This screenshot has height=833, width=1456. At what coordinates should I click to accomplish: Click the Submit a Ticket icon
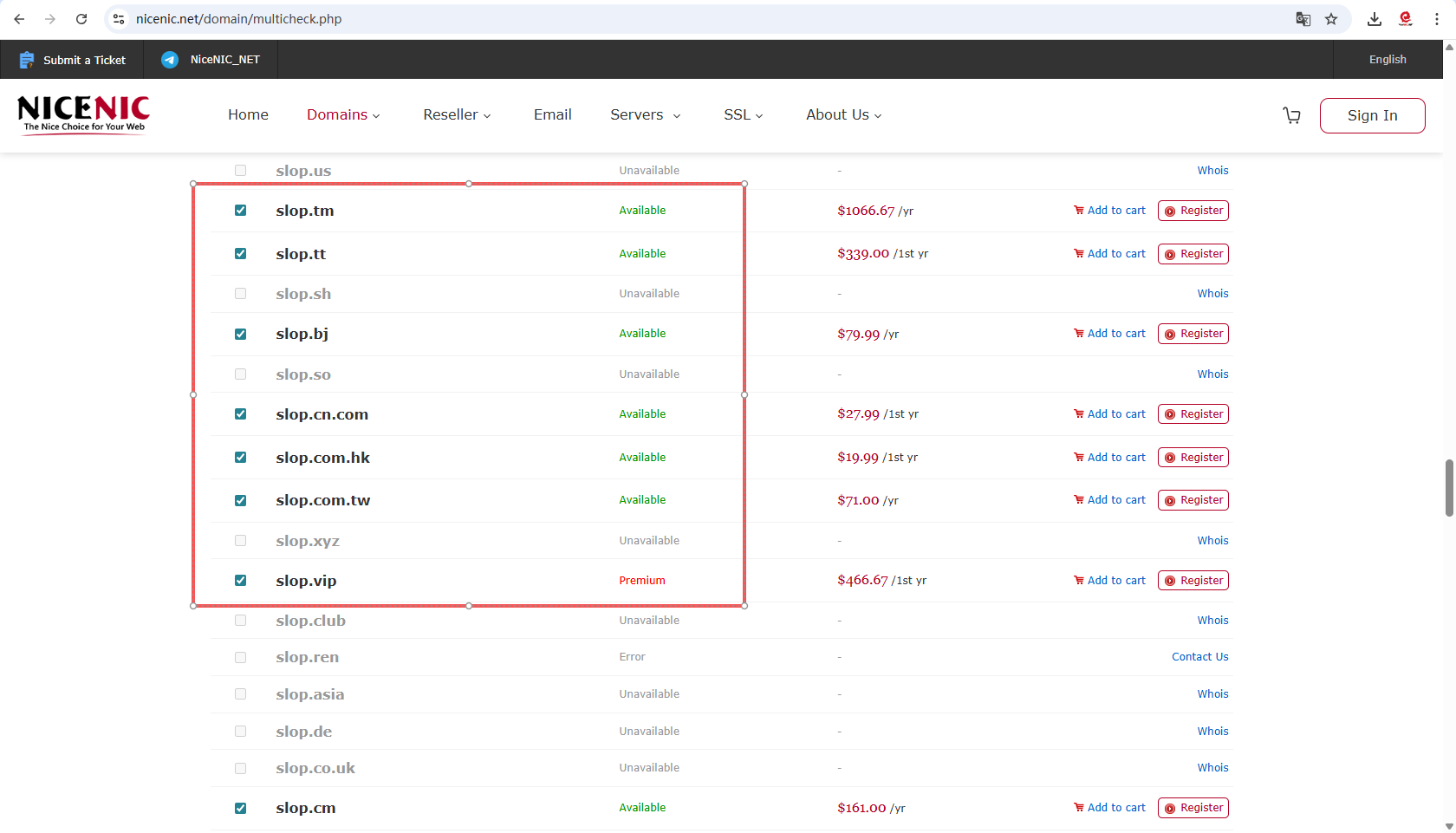[x=26, y=60]
